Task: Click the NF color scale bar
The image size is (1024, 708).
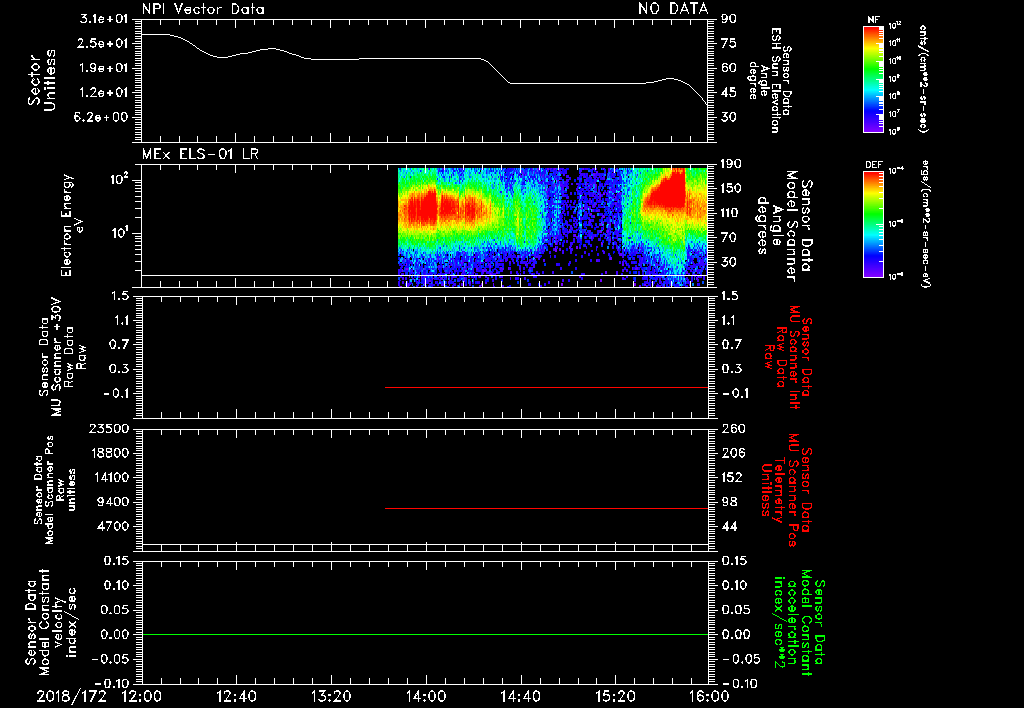Action: (873, 78)
